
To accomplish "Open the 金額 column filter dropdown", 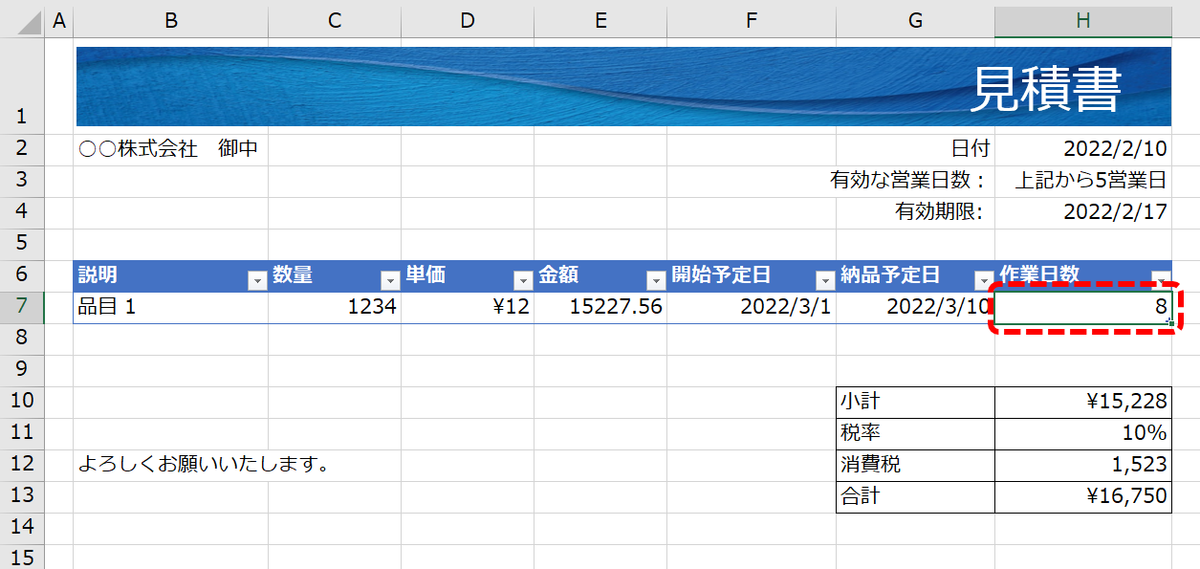I will (656, 280).
